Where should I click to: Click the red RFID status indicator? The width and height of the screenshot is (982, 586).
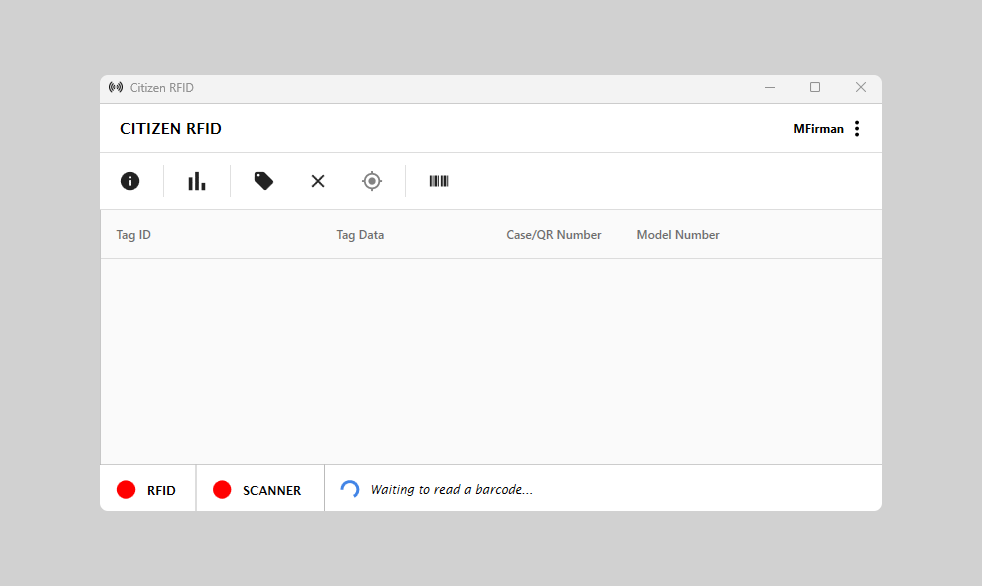[x=126, y=490]
